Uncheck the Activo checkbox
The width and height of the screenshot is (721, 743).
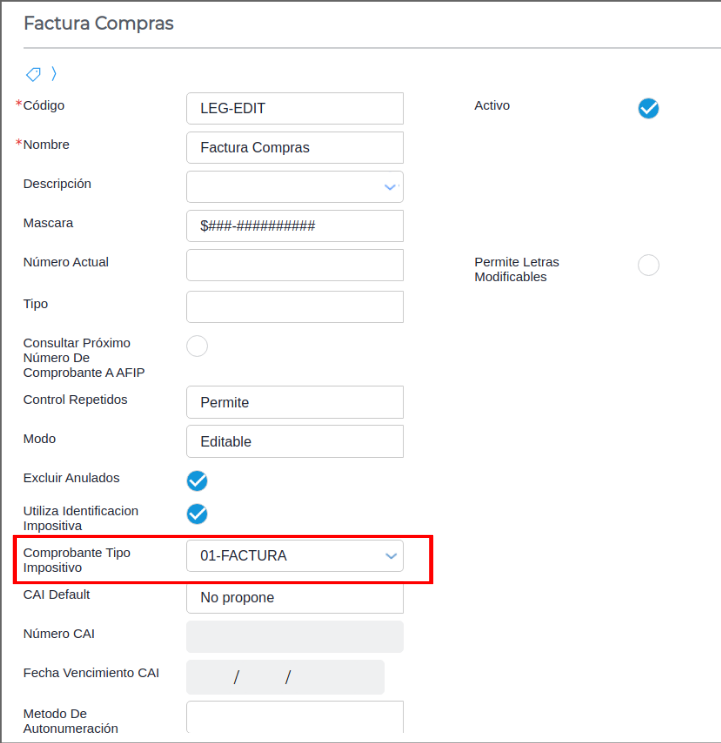pyautogui.click(x=648, y=108)
